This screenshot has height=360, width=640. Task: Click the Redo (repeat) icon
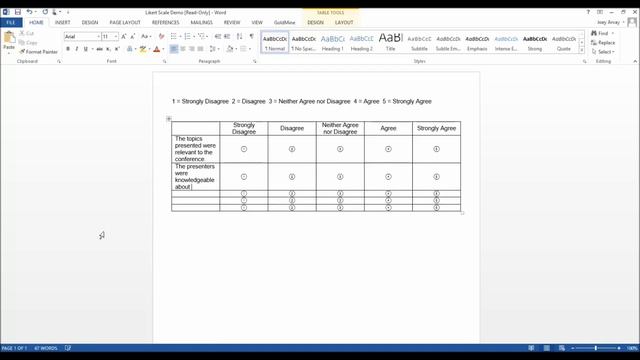click(45, 12)
